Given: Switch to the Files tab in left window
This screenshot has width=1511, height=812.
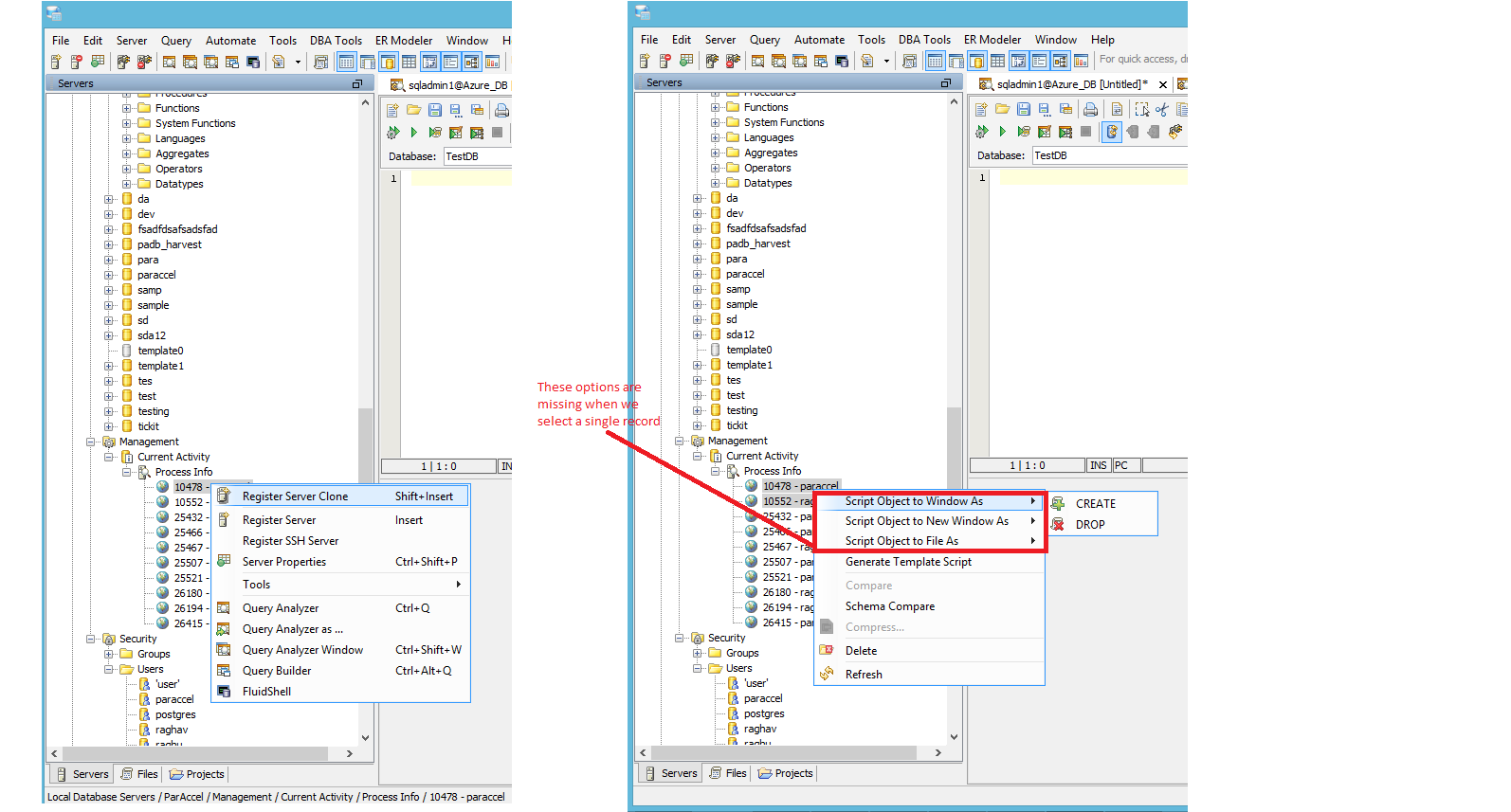Looking at the screenshot, I should coord(139,774).
